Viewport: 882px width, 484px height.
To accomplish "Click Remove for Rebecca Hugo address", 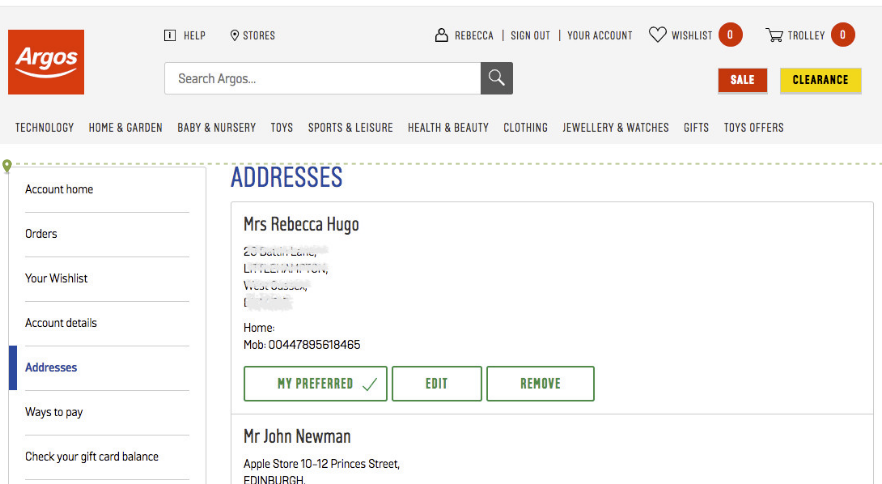I will point(541,384).
